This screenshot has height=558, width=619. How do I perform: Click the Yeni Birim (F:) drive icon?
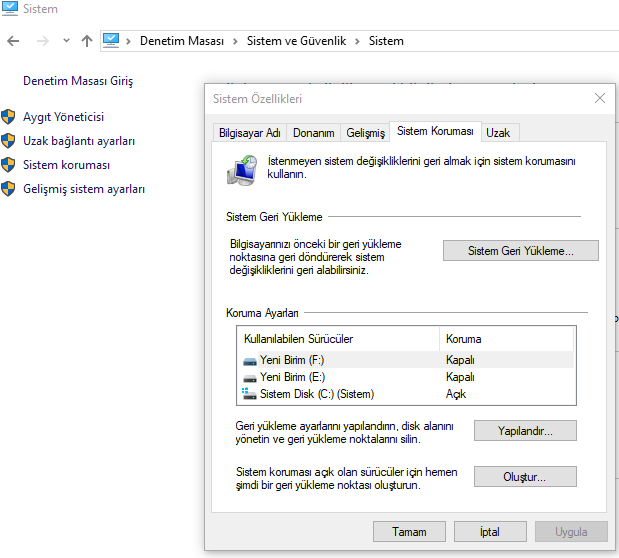click(x=249, y=360)
